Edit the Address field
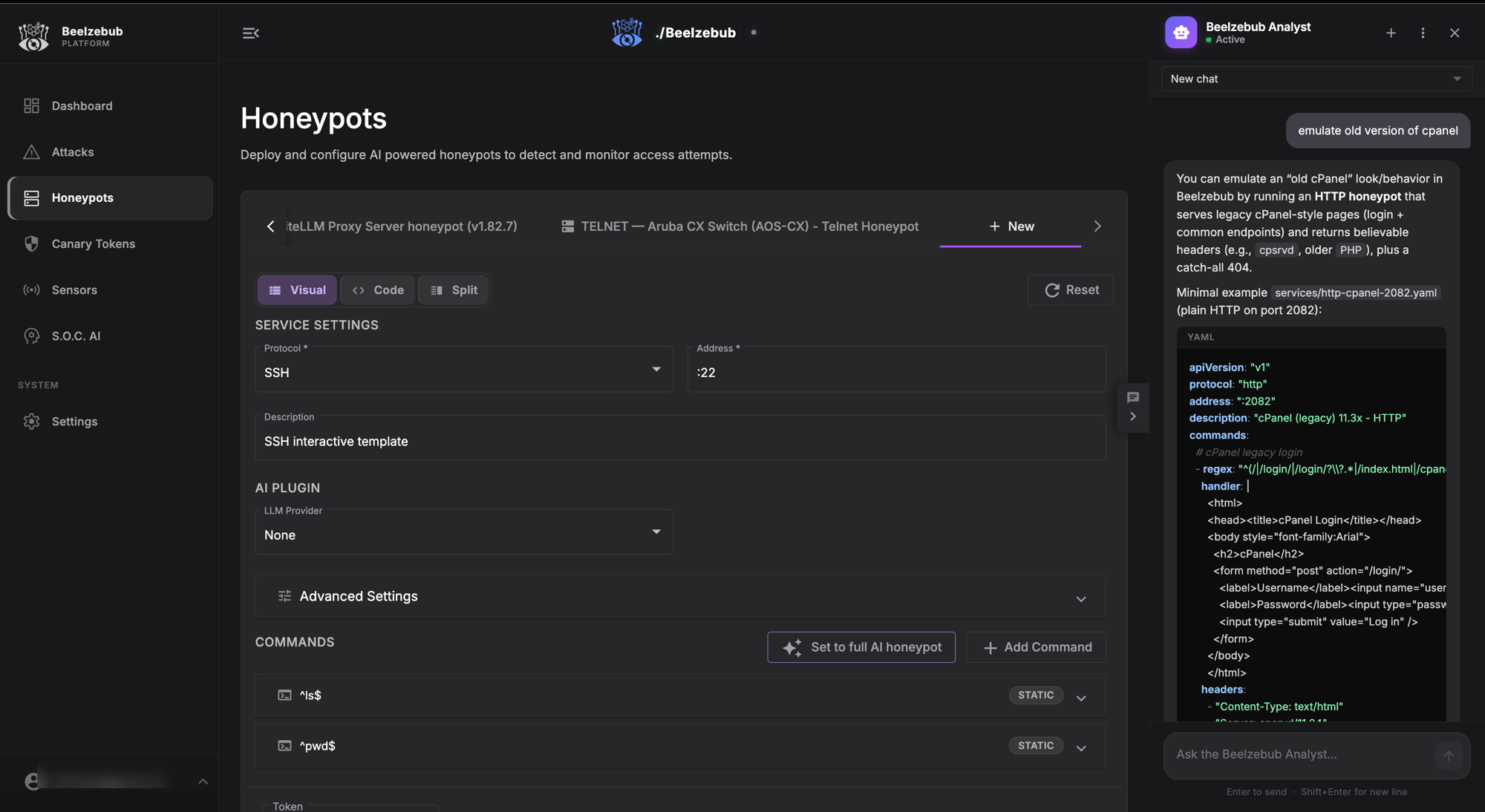The image size is (1485, 812). coord(897,370)
